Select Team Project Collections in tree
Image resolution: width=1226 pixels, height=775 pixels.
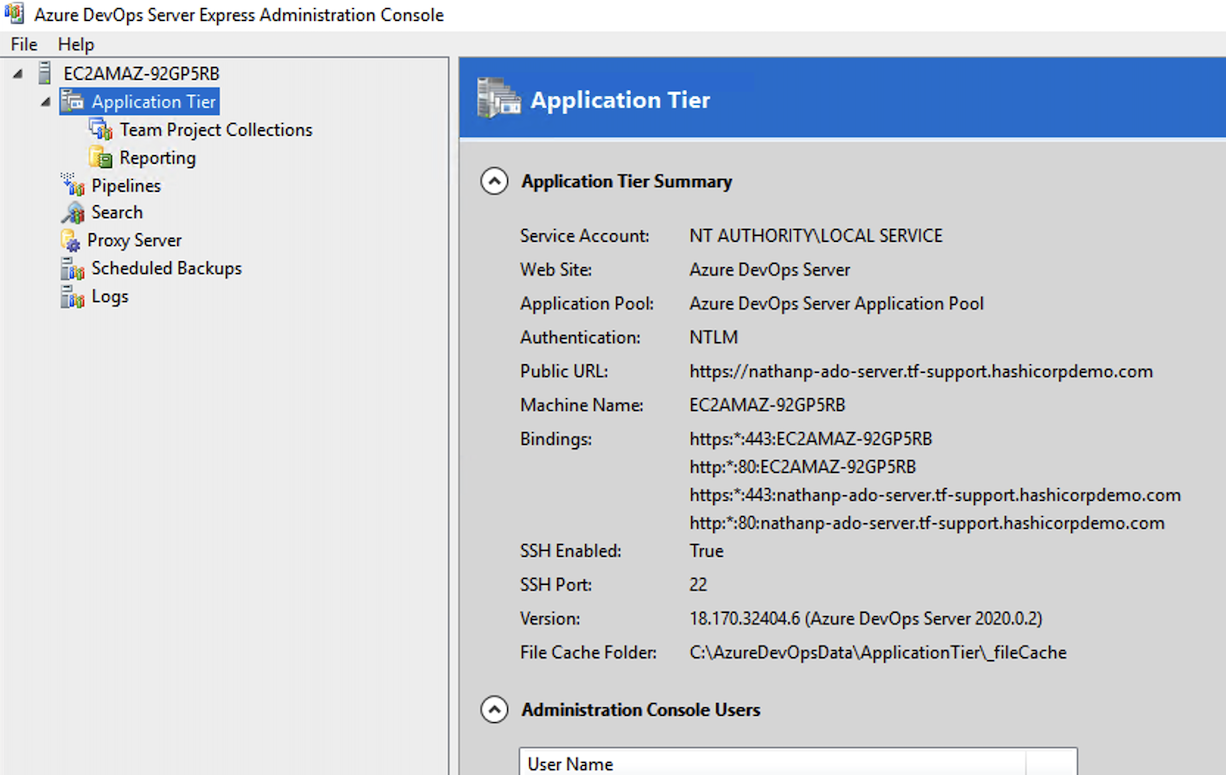[x=216, y=130]
